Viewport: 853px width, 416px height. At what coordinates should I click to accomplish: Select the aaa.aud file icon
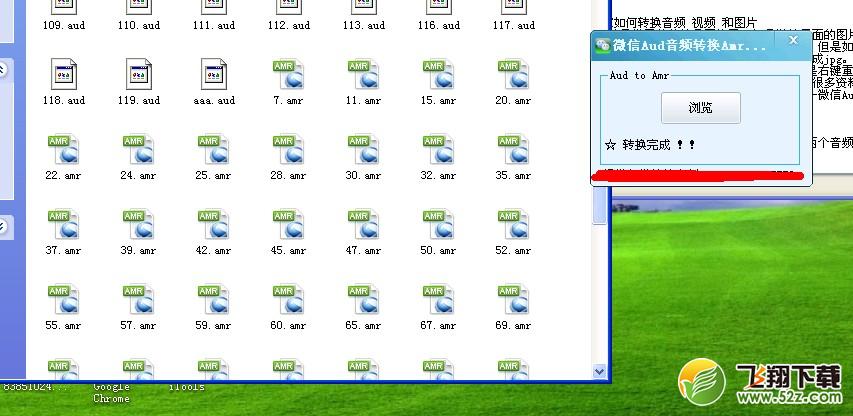coord(214,74)
